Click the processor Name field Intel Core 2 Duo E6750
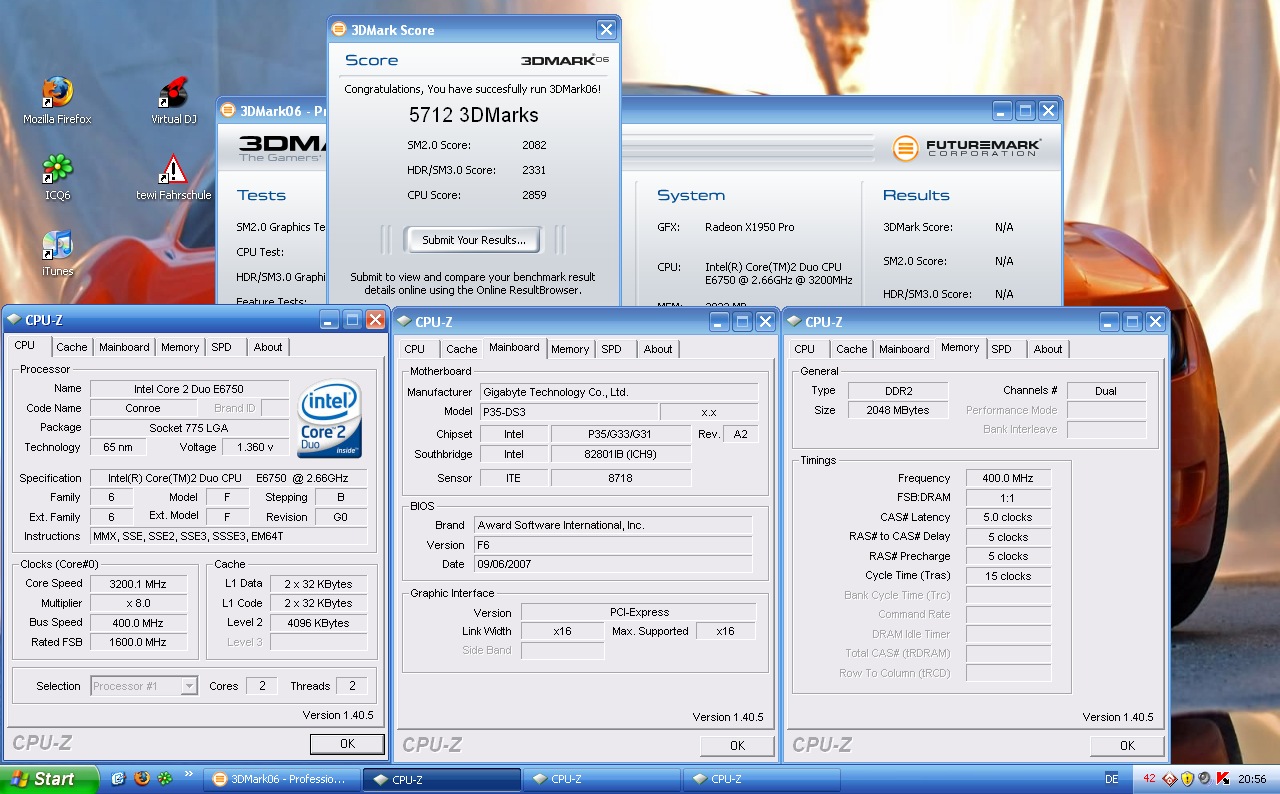 click(189, 388)
